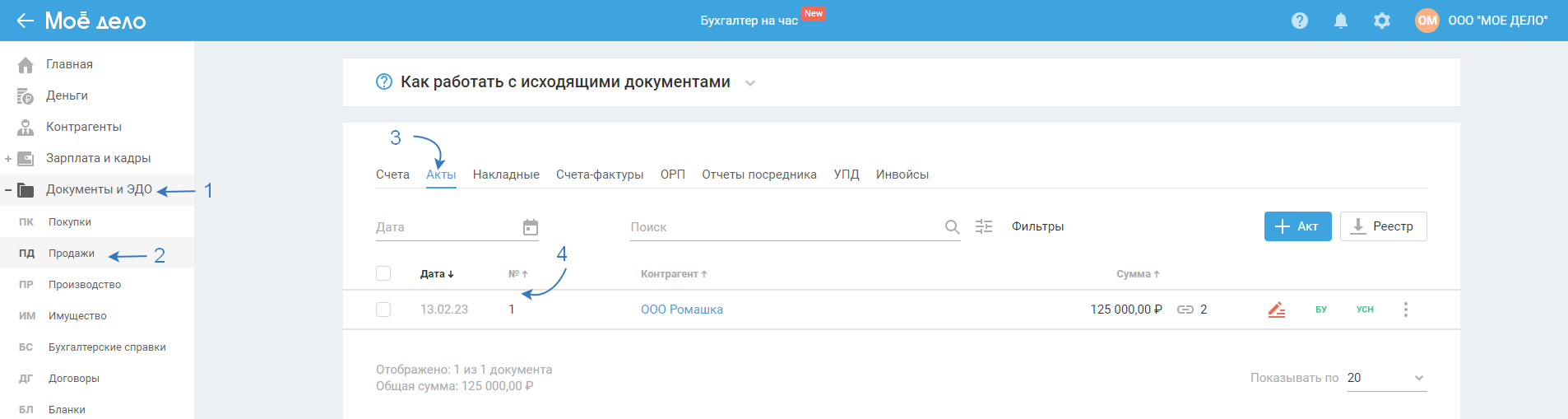Open the ООО Ромашка contractor link
Screen dimensions: 1568x419
point(682,310)
